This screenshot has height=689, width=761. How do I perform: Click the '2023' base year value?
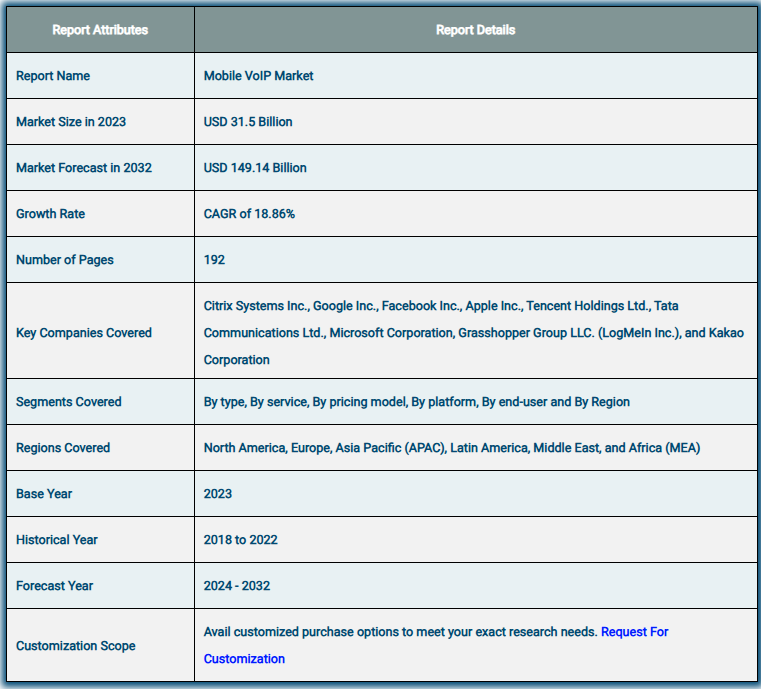pos(217,494)
